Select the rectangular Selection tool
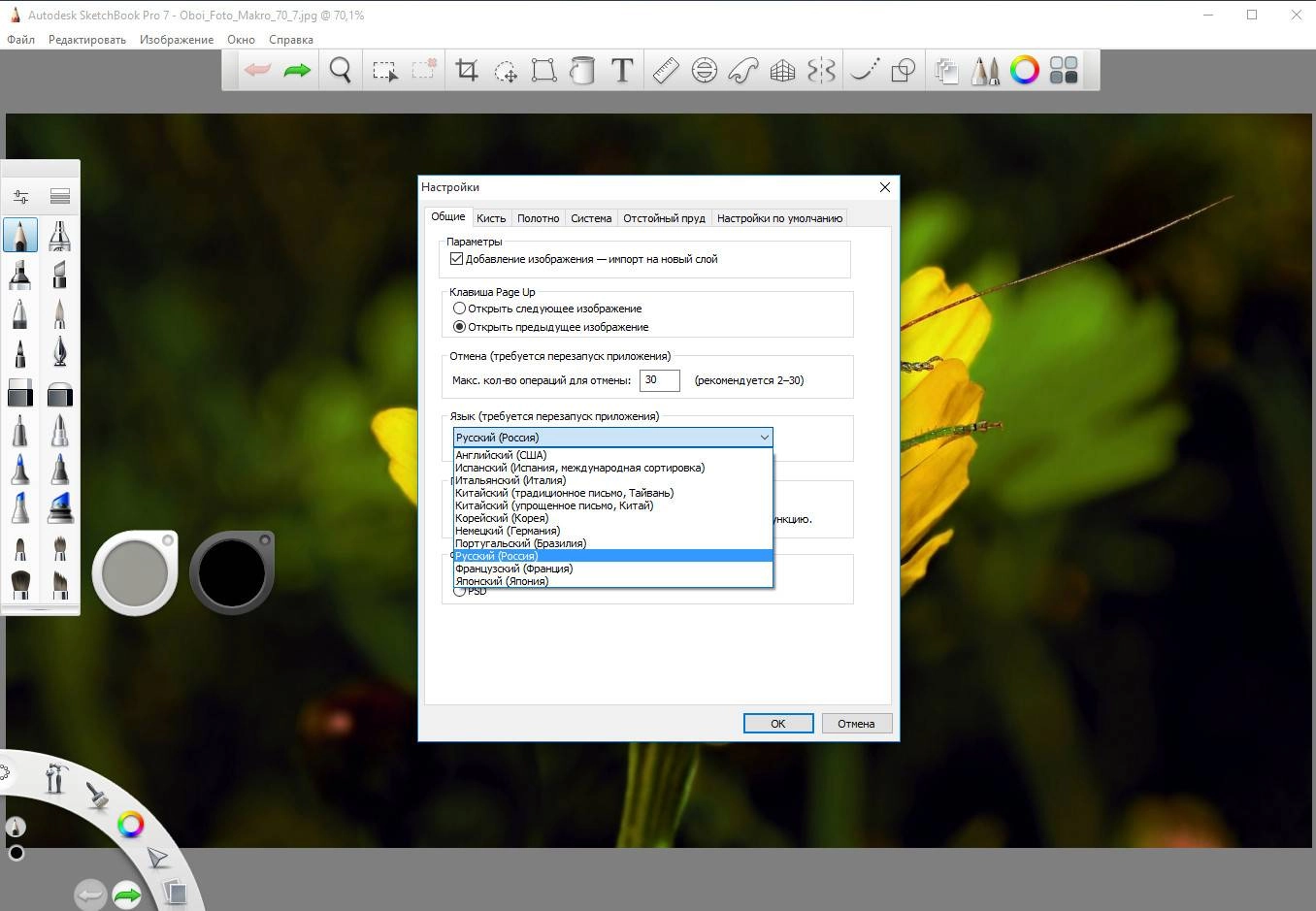This screenshot has width=1316, height=911. pyautogui.click(x=385, y=71)
